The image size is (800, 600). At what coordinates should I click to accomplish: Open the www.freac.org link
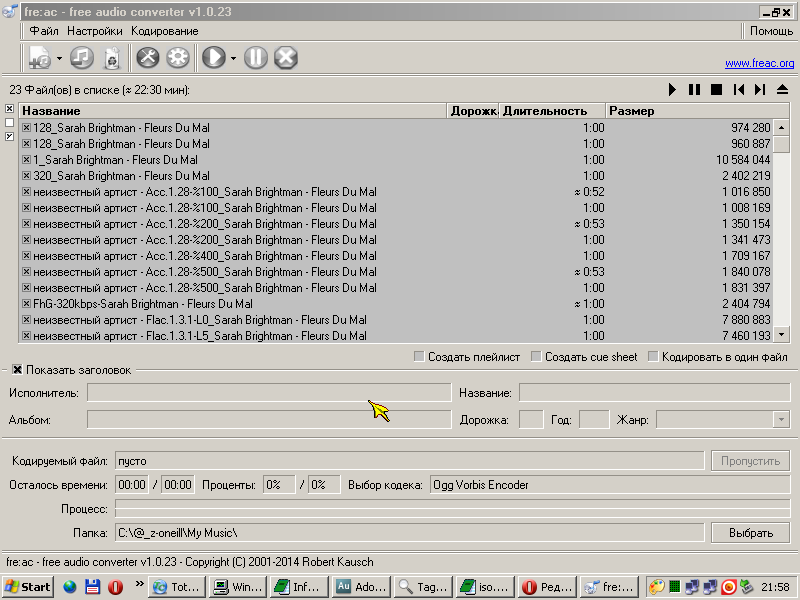759,64
